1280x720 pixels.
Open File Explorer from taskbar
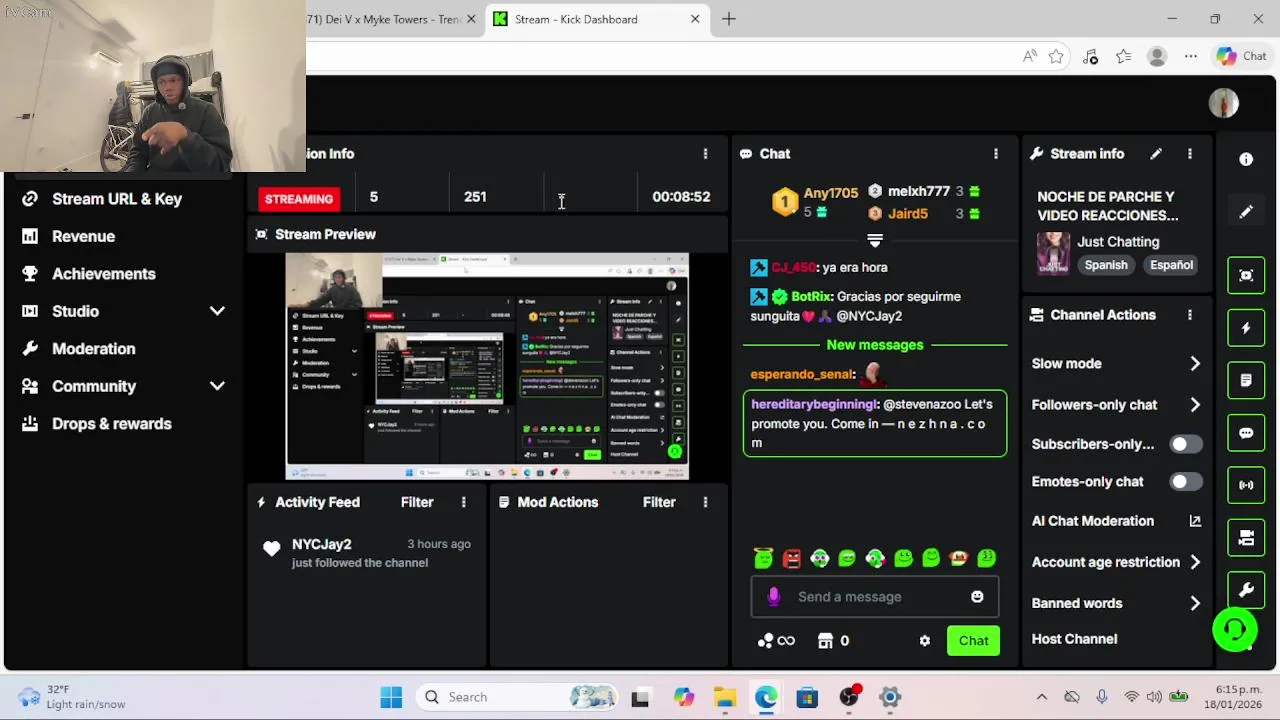pyautogui.click(x=724, y=697)
